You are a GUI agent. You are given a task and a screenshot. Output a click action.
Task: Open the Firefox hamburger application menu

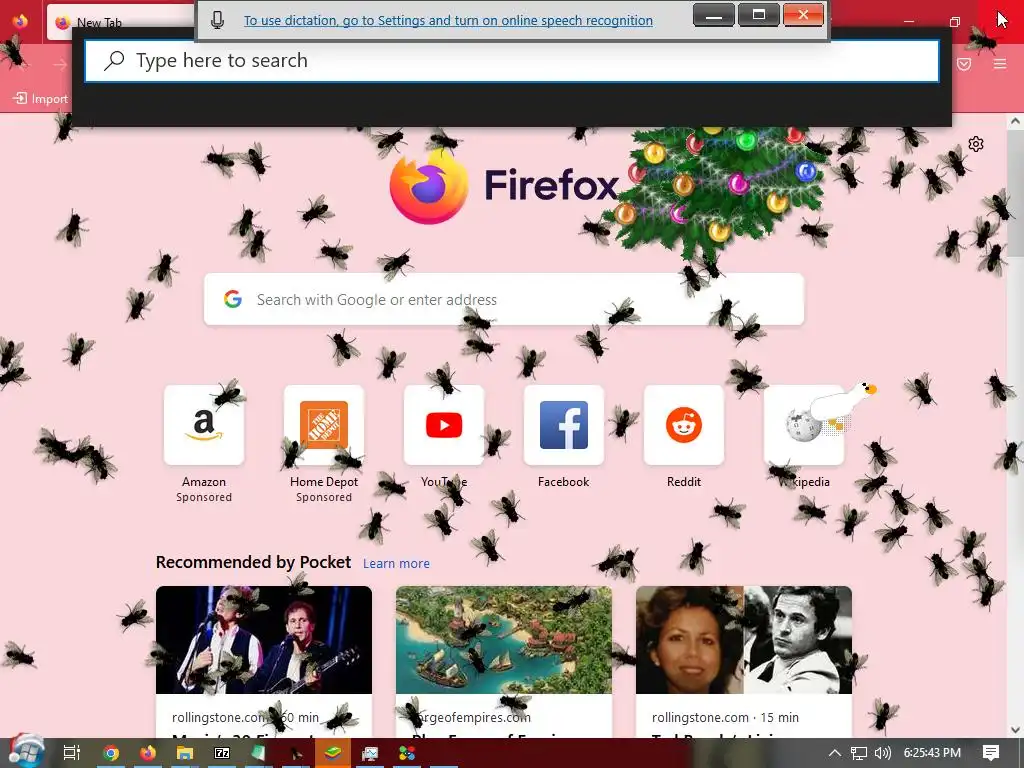1000,64
